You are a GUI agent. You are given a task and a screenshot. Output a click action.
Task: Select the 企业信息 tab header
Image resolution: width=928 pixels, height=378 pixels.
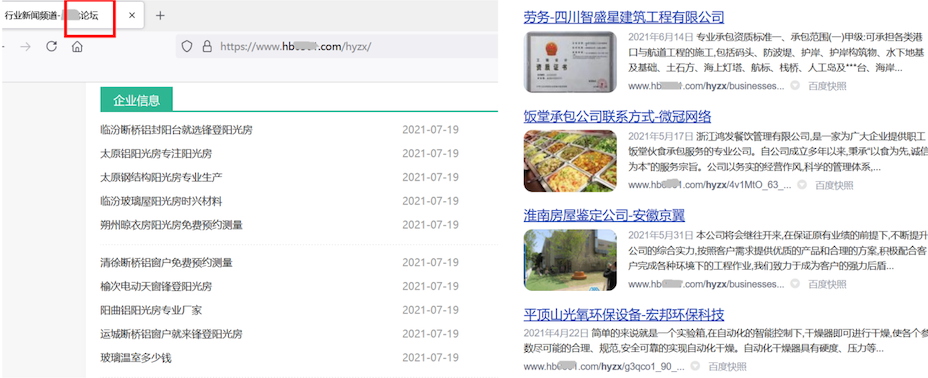[136, 99]
